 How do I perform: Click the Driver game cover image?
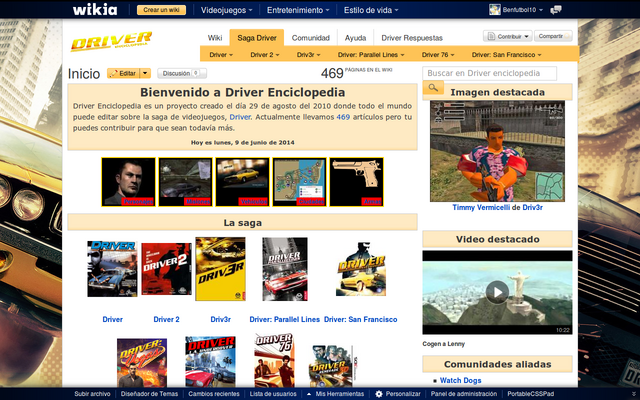112,269
